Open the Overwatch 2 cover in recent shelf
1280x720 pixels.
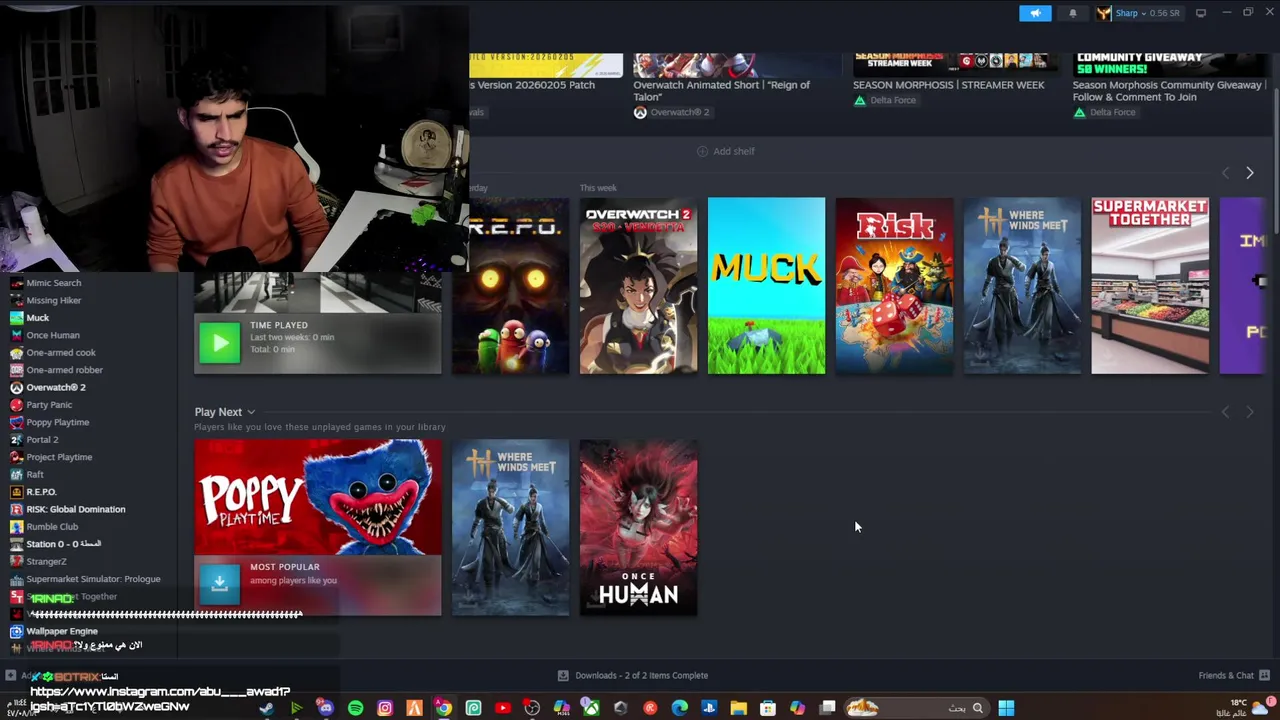point(638,286)
